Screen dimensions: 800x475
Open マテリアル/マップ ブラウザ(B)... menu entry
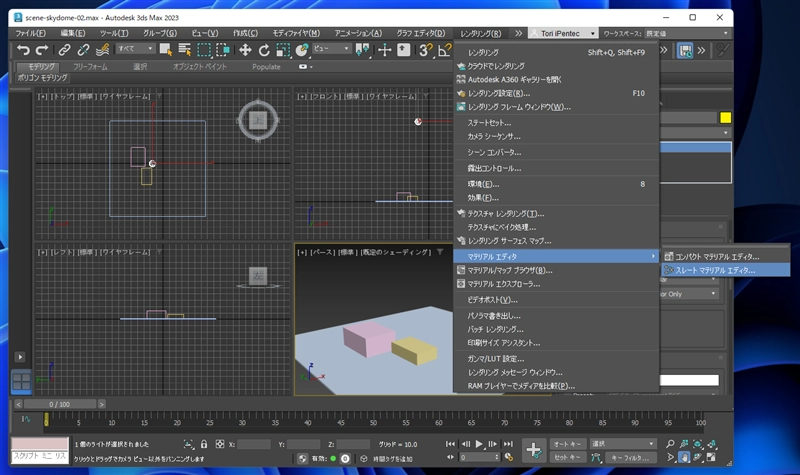(x=556, y=270)
